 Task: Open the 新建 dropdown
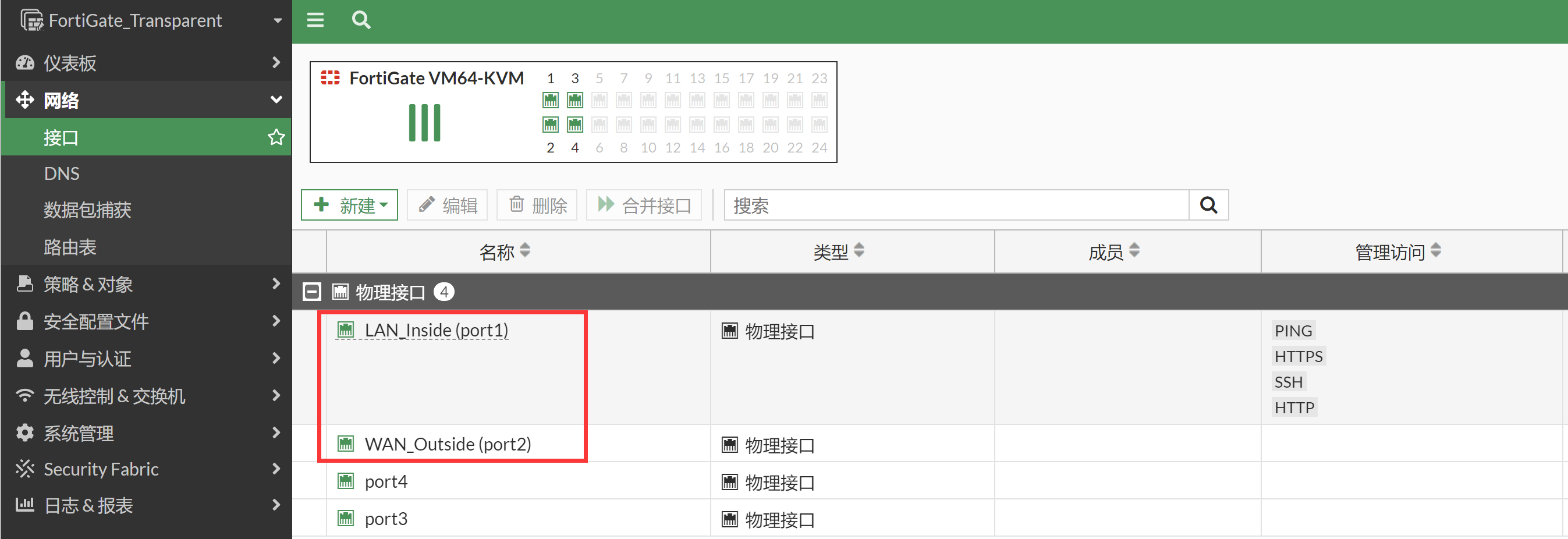[349, 205]
